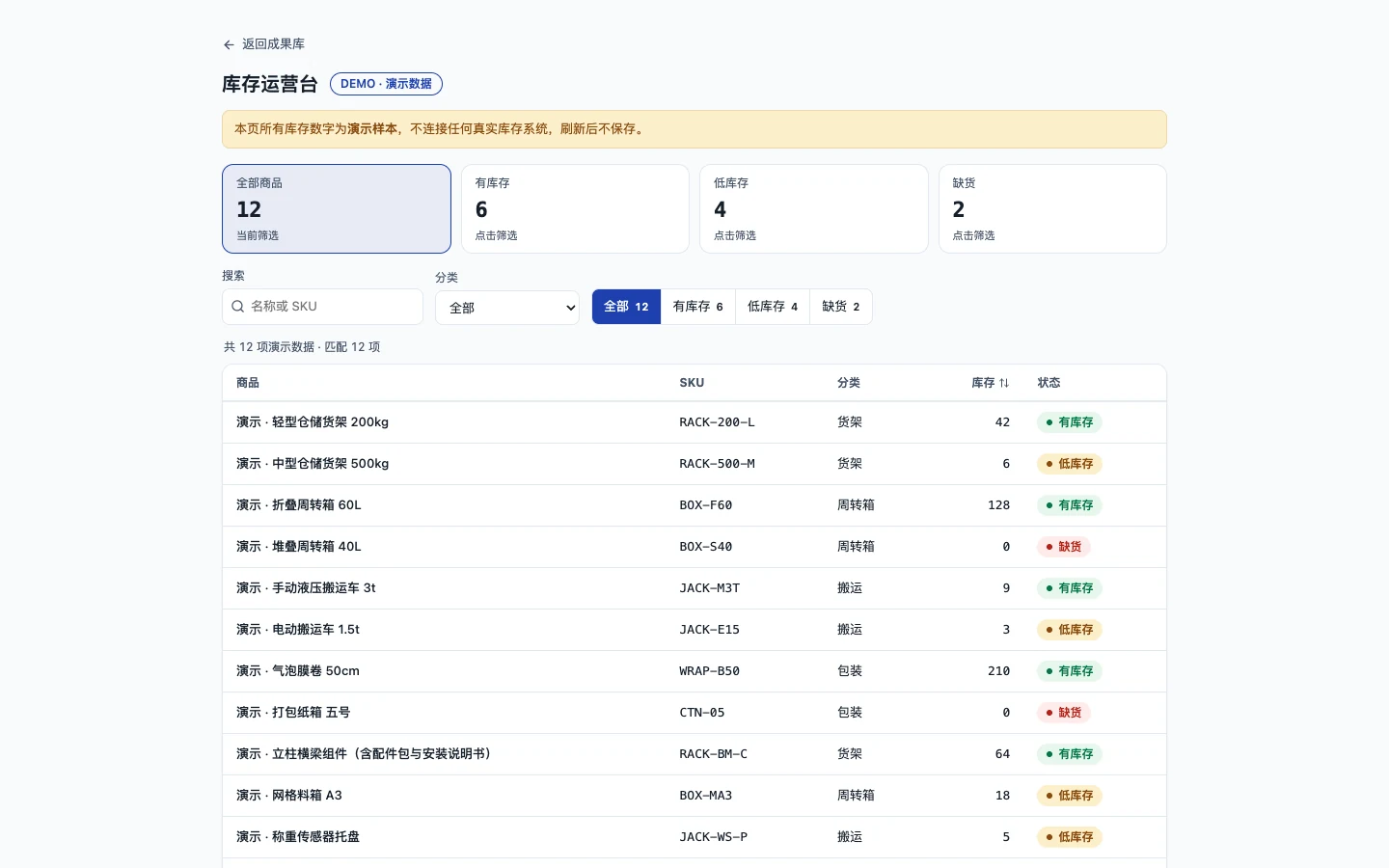The height and width of the screenshot is (868, 1389).
Task: Click SKU cell BOX-F60
Action: click(705, 505)
